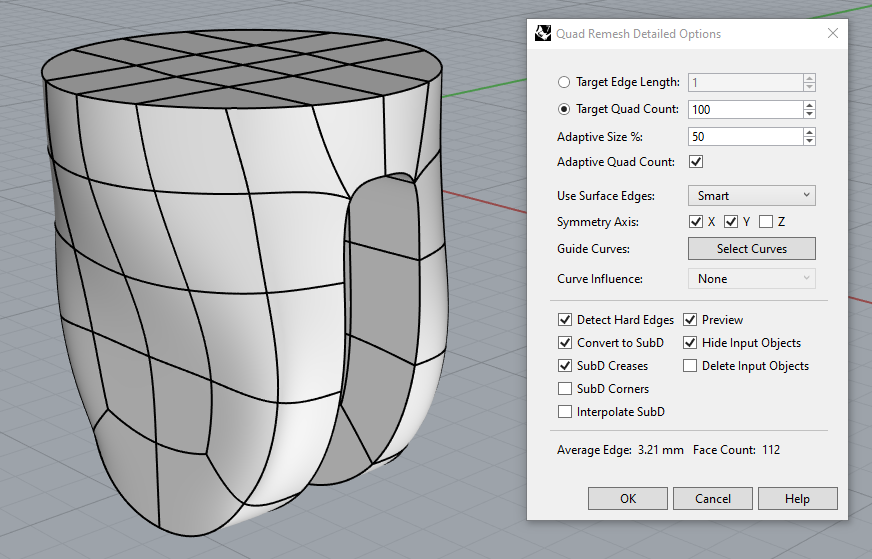Close the Quad Remesh Detailed Options dialog
Image resolution: width=872 pixels, height=559 pixels.
[833, 33]
